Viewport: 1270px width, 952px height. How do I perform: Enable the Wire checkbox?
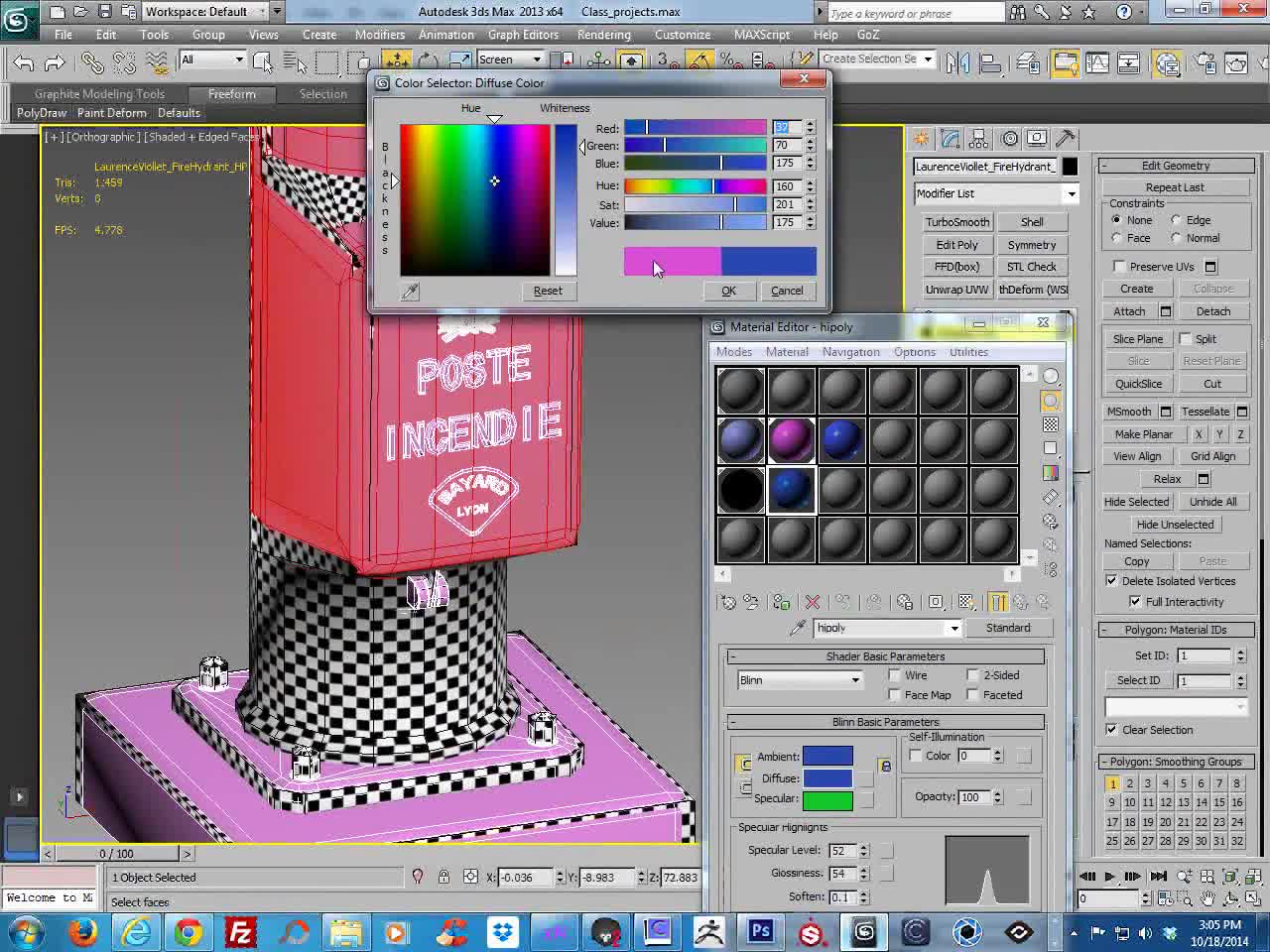pyautogui.click(x=895, y=675)
